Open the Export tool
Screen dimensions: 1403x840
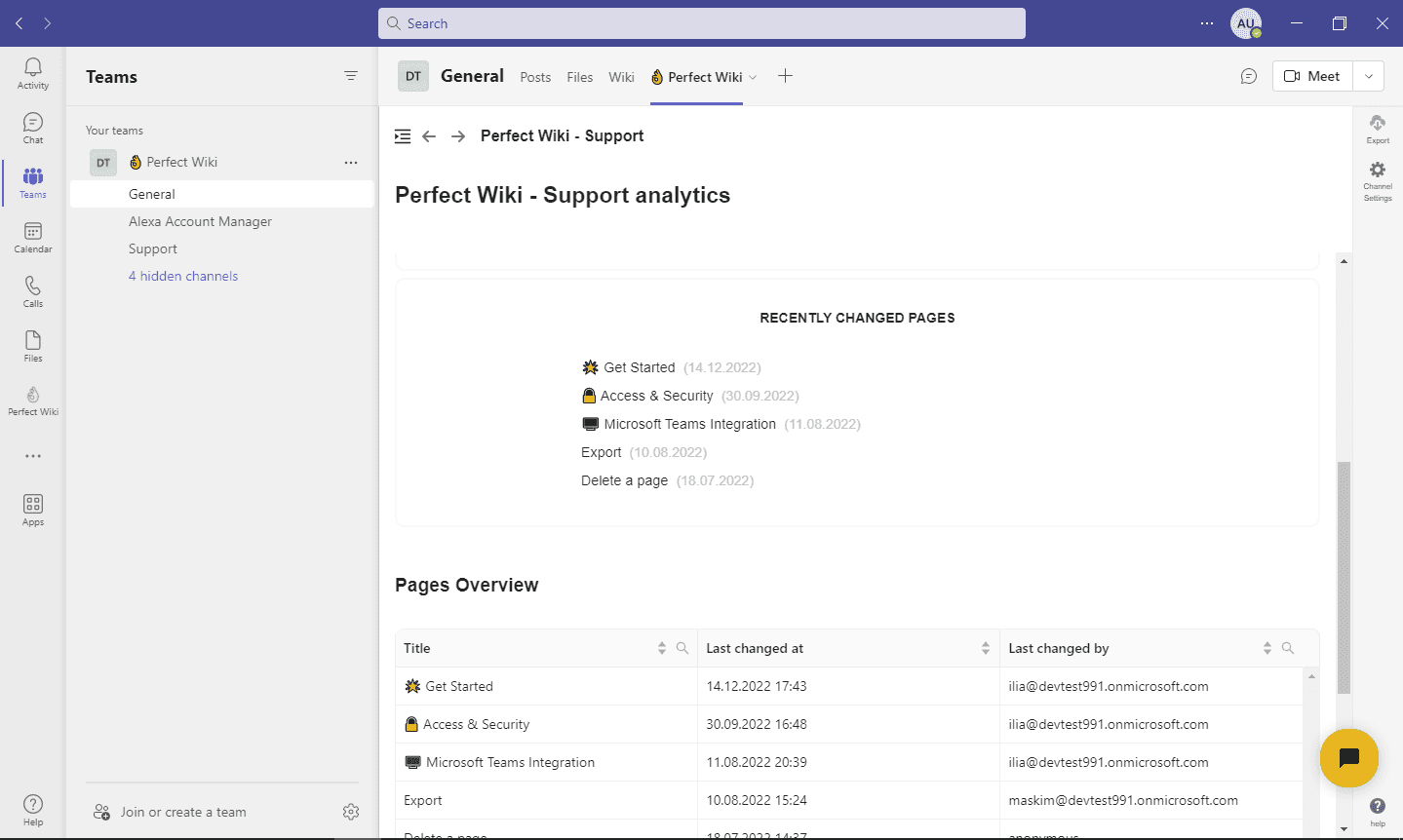pos(1378,129)
